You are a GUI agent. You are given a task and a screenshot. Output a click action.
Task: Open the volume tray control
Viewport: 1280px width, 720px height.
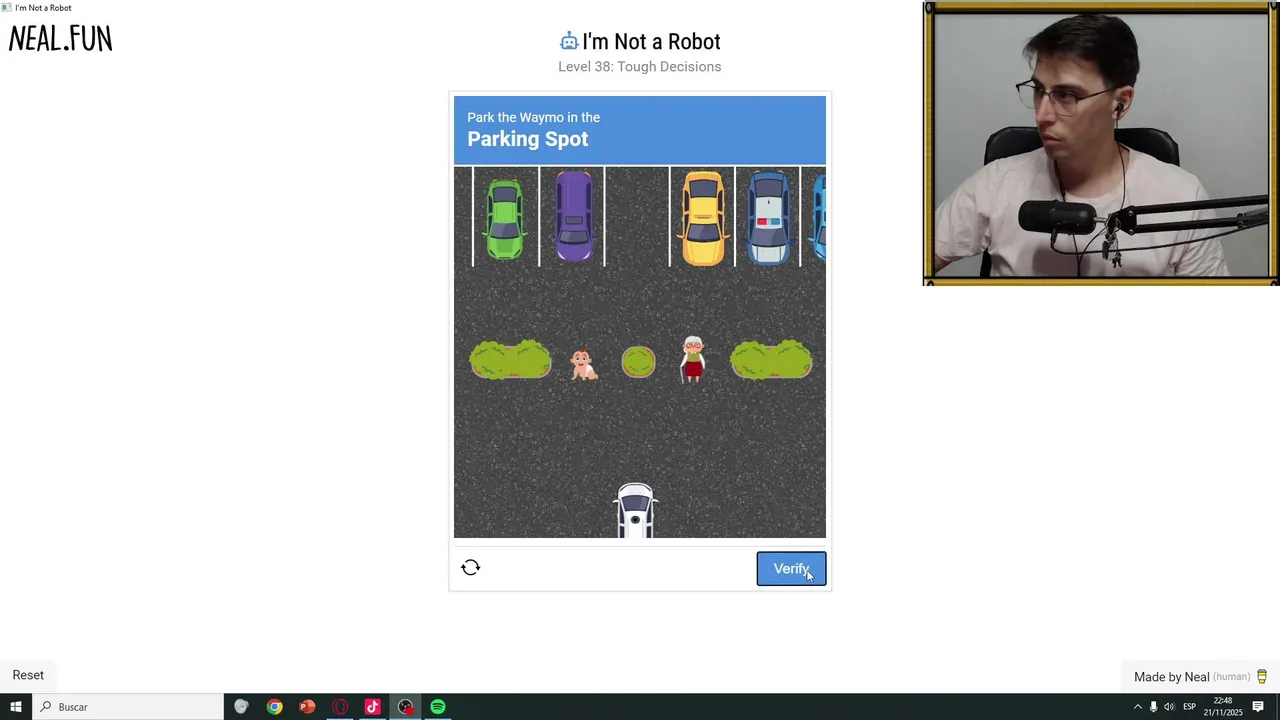pos(1169,707)
